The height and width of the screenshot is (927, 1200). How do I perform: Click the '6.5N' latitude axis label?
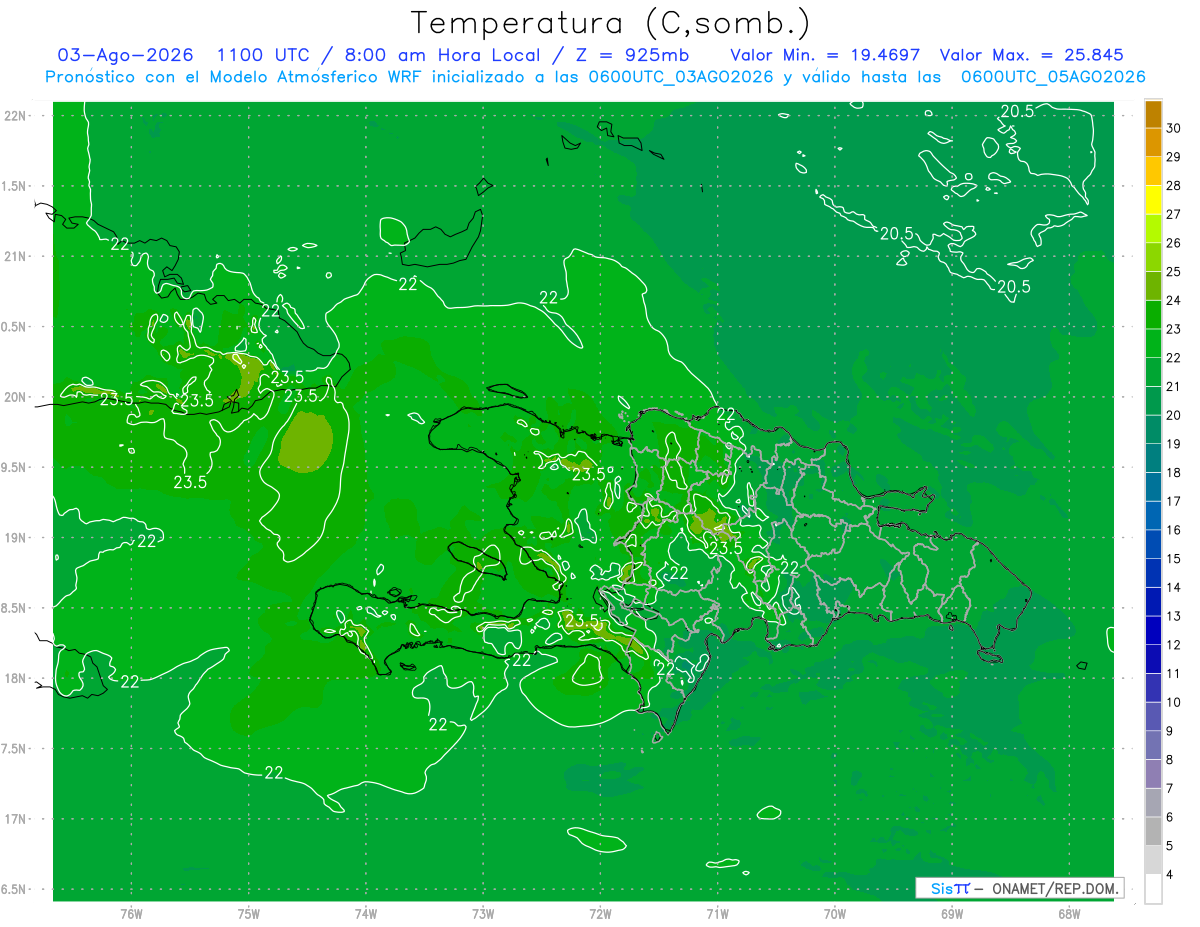pyautogui.click(x=16, y=889)
